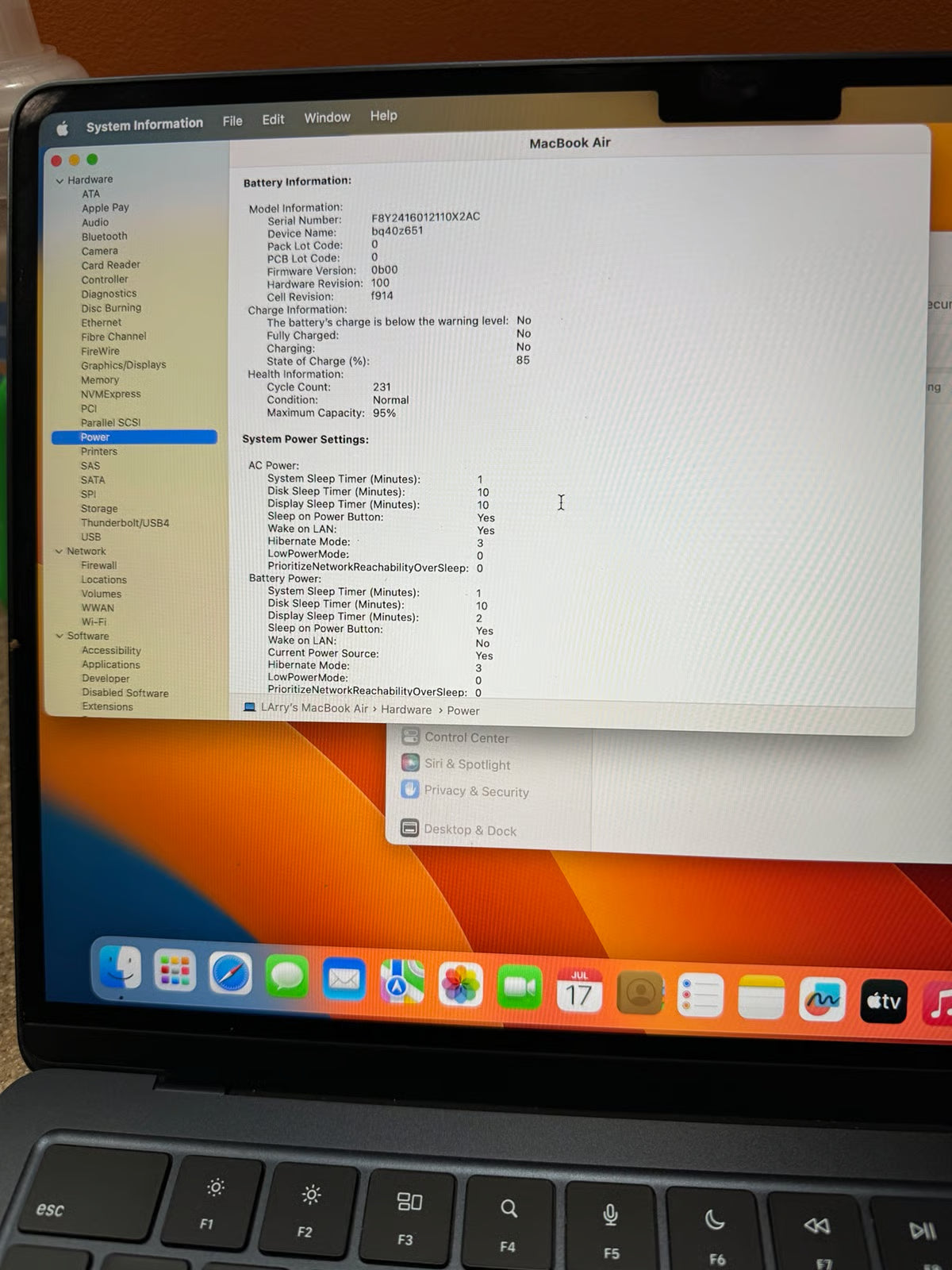Select Firewall under Network

point(98,566)
